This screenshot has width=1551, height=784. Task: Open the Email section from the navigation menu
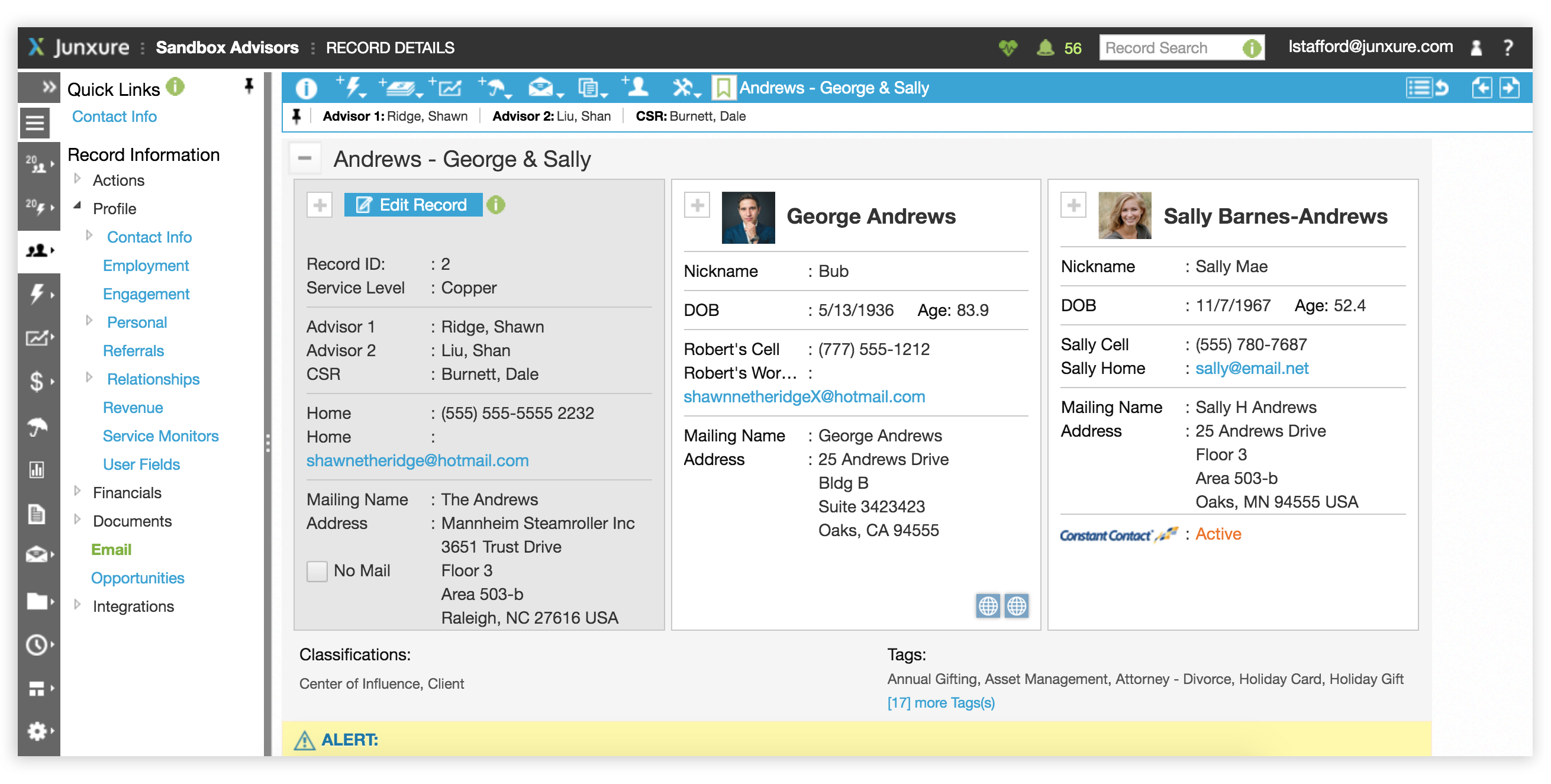coord(111,549)
